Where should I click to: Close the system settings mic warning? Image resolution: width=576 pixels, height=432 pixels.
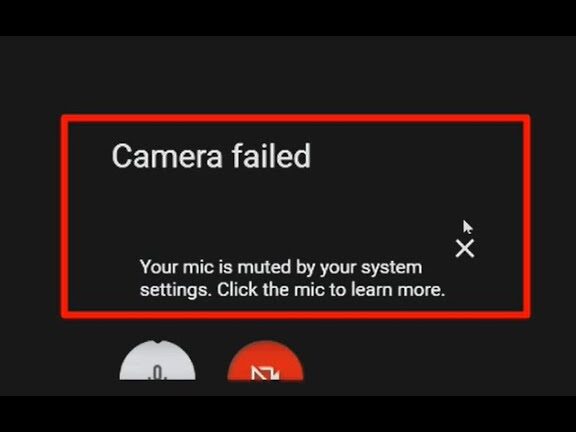(x=465, y=249)
